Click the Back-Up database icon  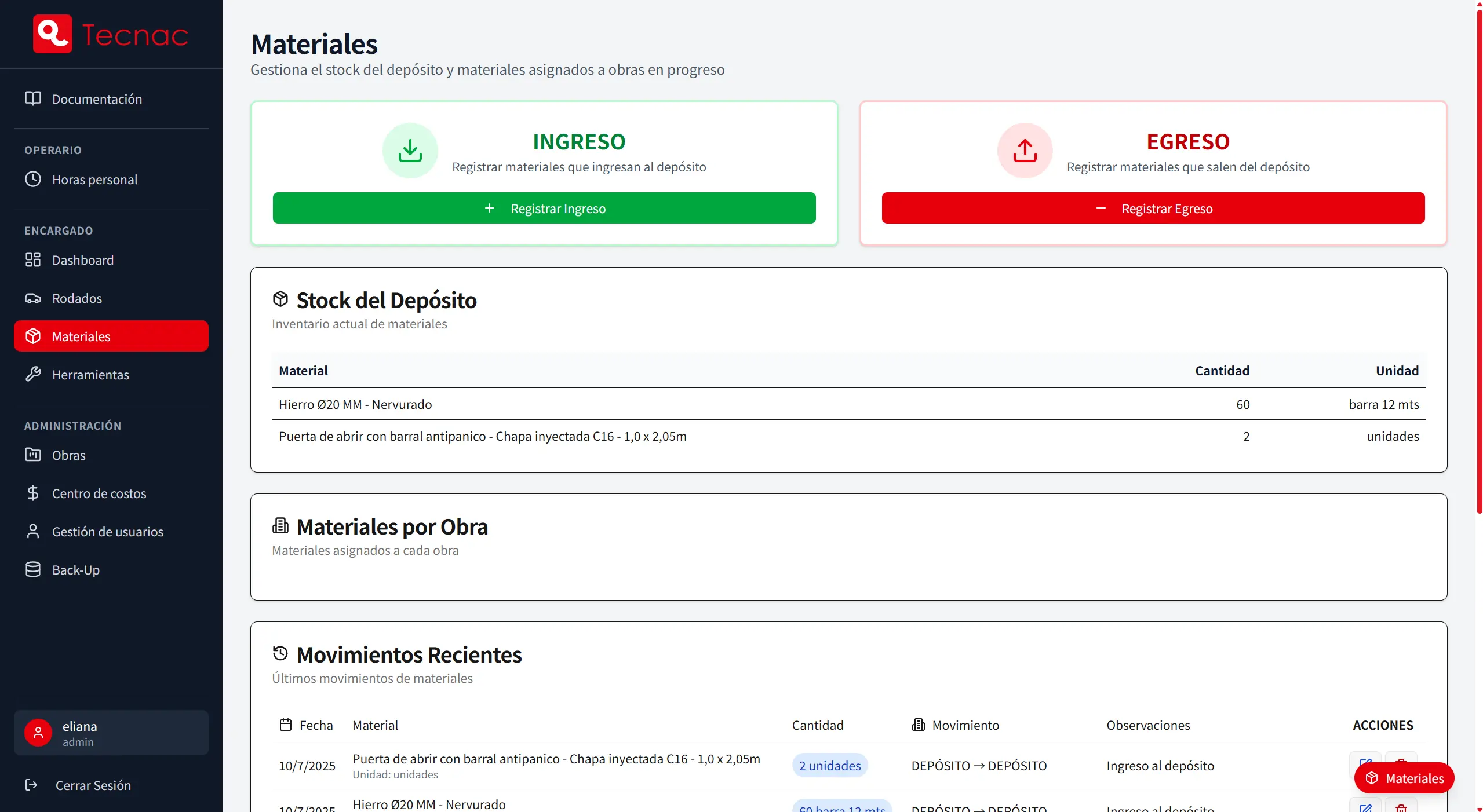point(32,569)
